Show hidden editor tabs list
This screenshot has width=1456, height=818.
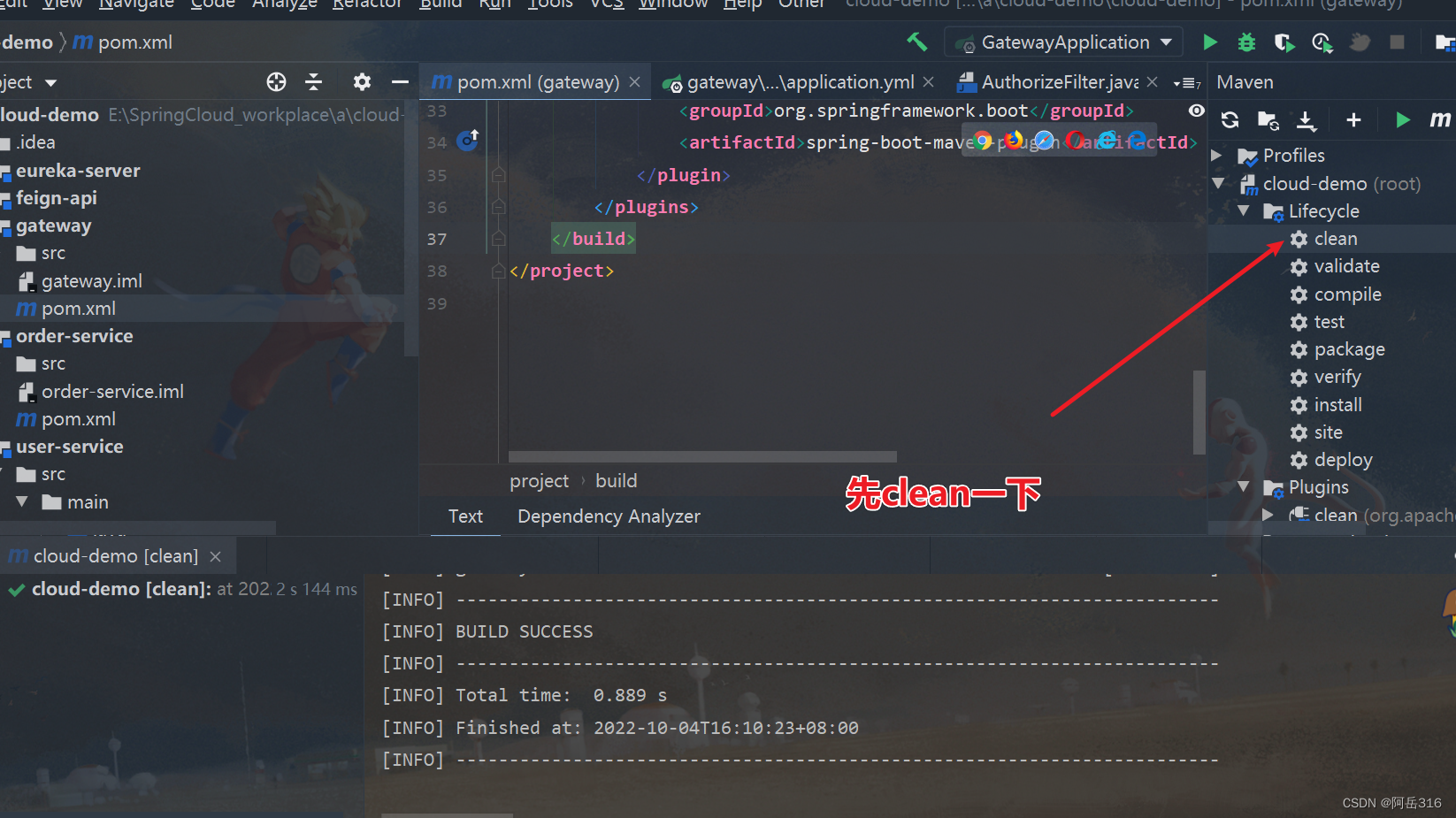tap(1186, 83)
